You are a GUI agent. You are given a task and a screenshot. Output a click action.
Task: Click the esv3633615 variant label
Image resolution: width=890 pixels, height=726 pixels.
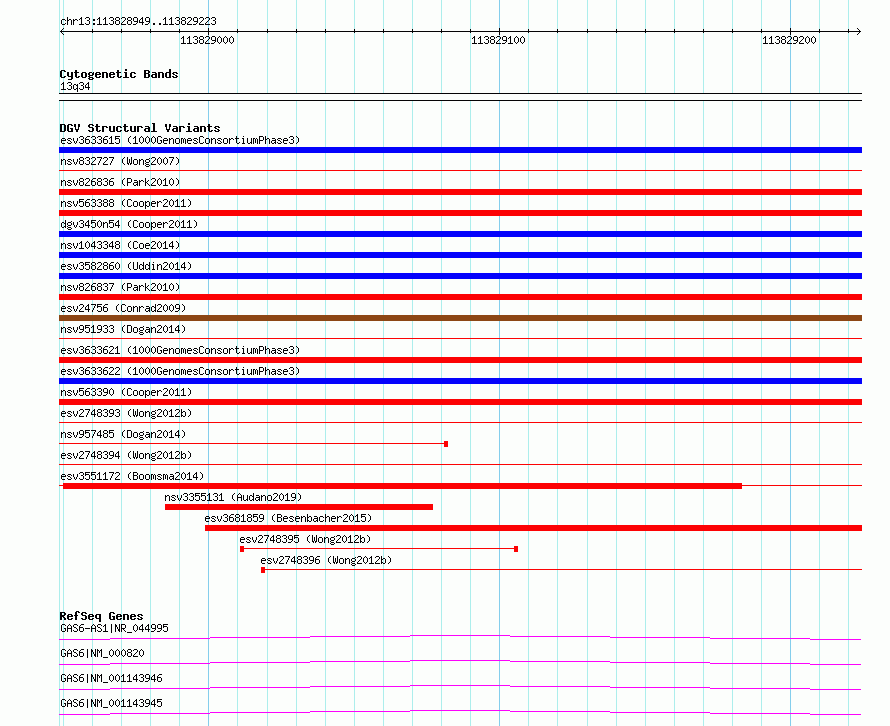coord(180,140)
